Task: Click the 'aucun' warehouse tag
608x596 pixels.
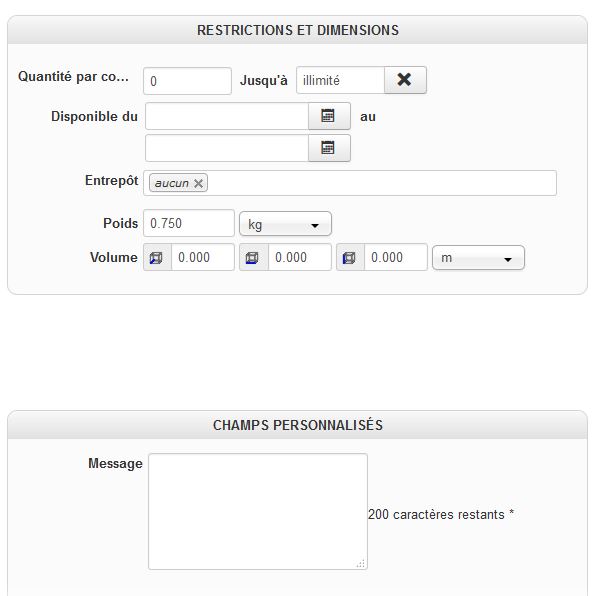Action: click(x=171, y=183)
